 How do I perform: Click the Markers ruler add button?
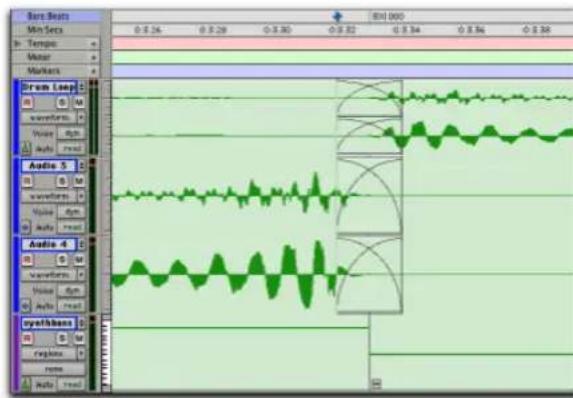[94, 71]
